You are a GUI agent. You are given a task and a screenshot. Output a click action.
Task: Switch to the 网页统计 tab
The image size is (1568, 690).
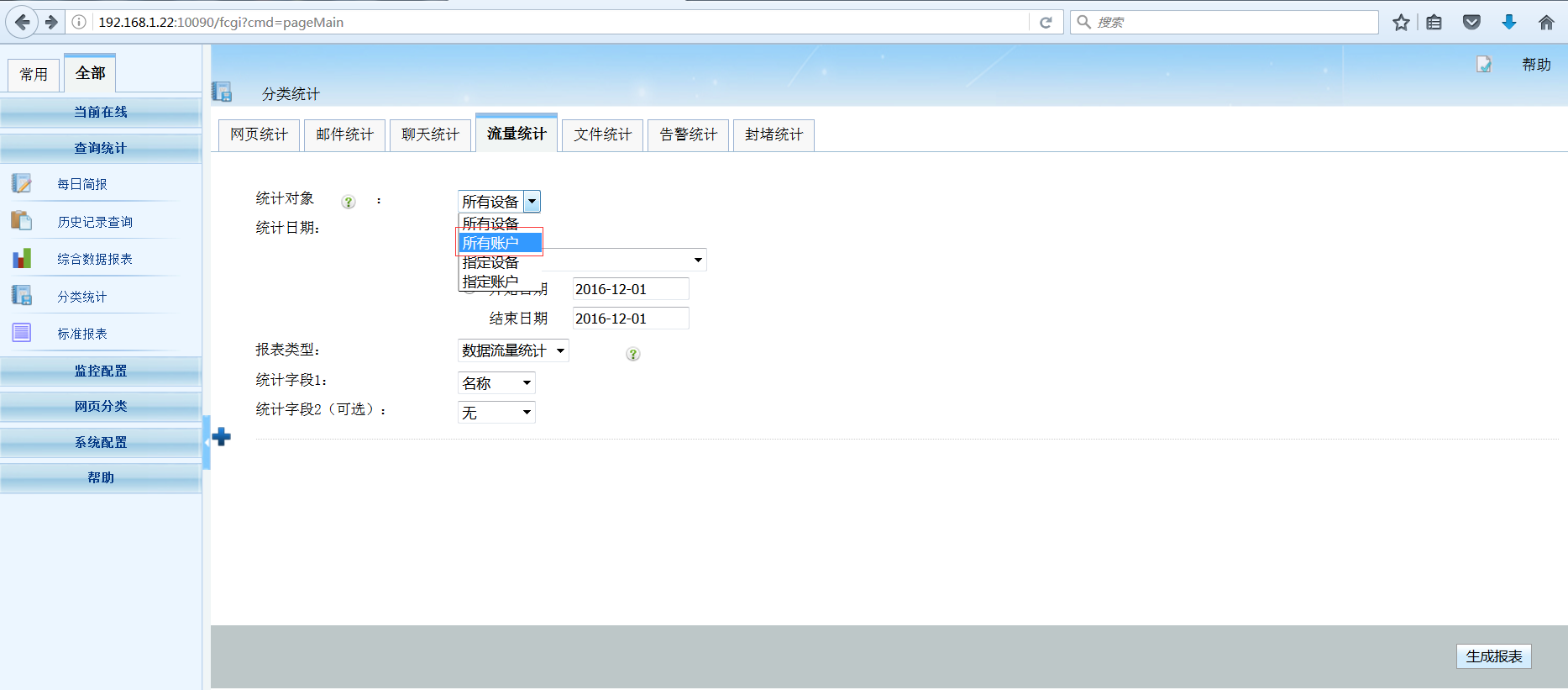tap(259, 134)
